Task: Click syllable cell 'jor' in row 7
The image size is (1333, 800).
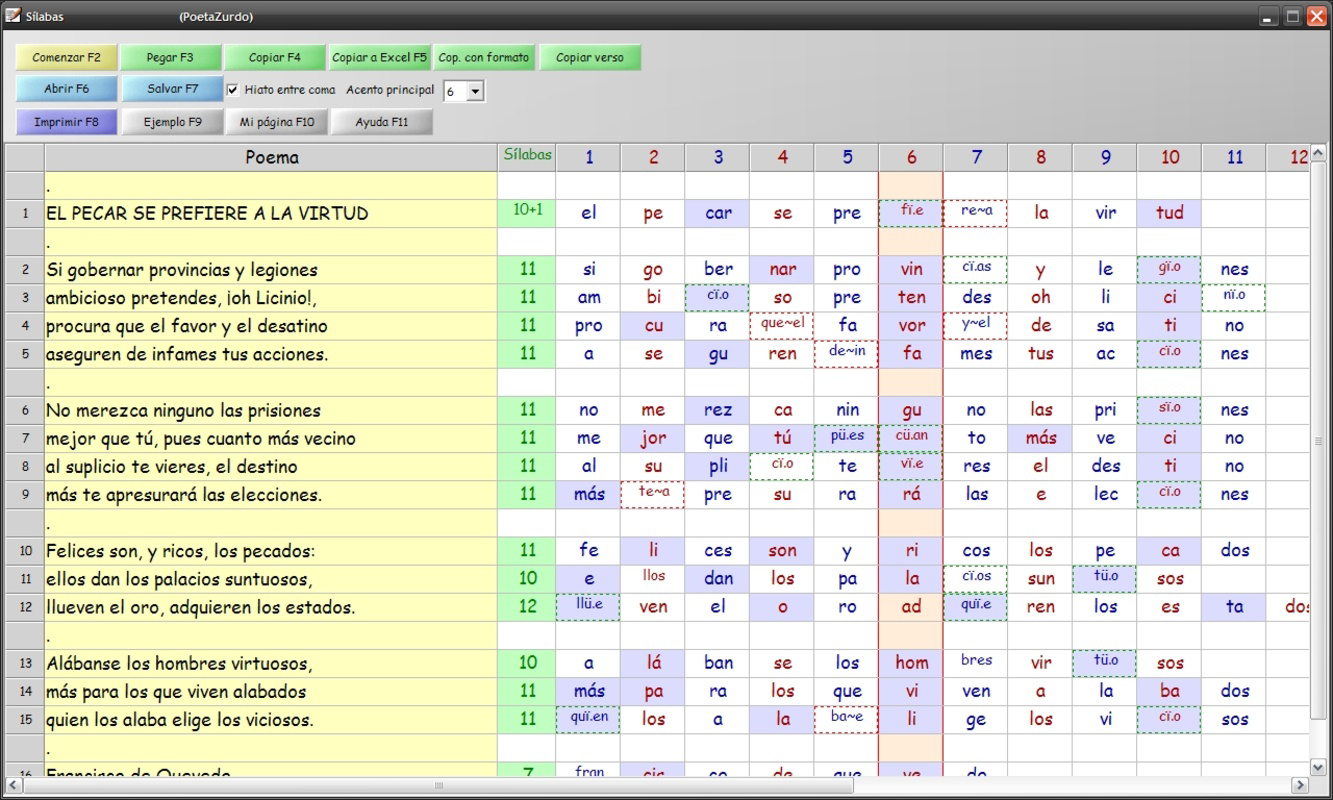Action: pos(653,438)
